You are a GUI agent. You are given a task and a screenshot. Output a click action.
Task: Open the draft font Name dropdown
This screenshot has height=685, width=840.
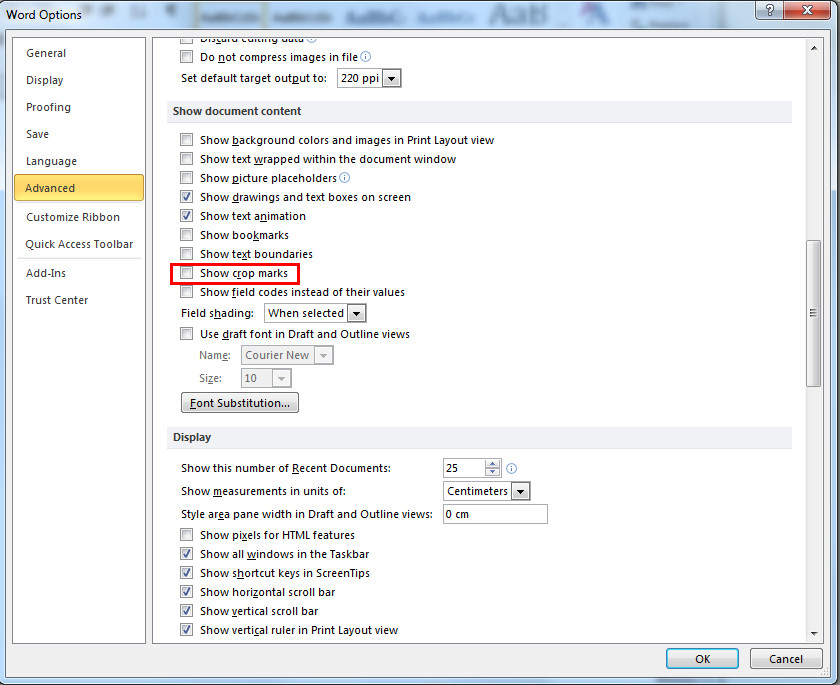click(324, 355)
